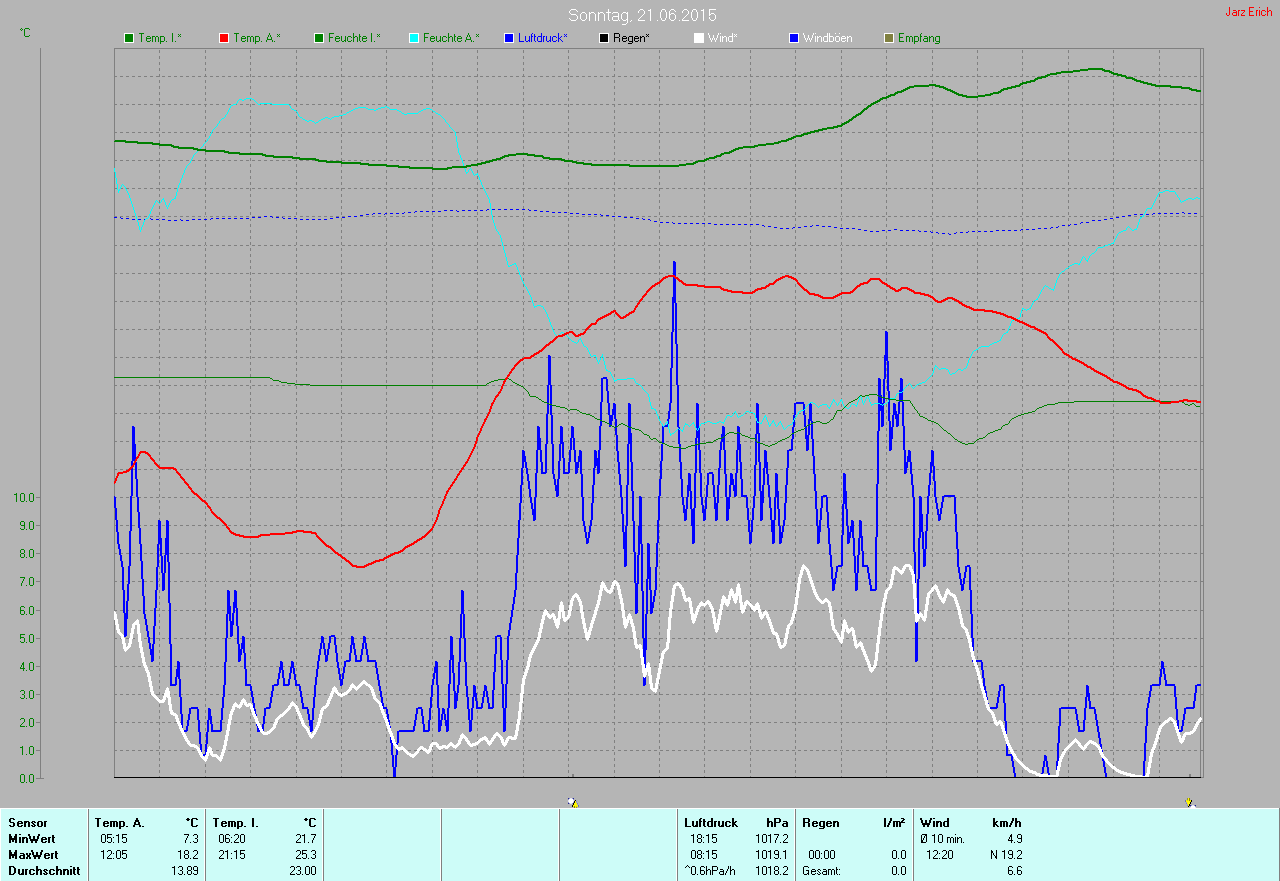Click the MaxWert row label
Viewport: 1280px width, 881px height.
point(32,855)
